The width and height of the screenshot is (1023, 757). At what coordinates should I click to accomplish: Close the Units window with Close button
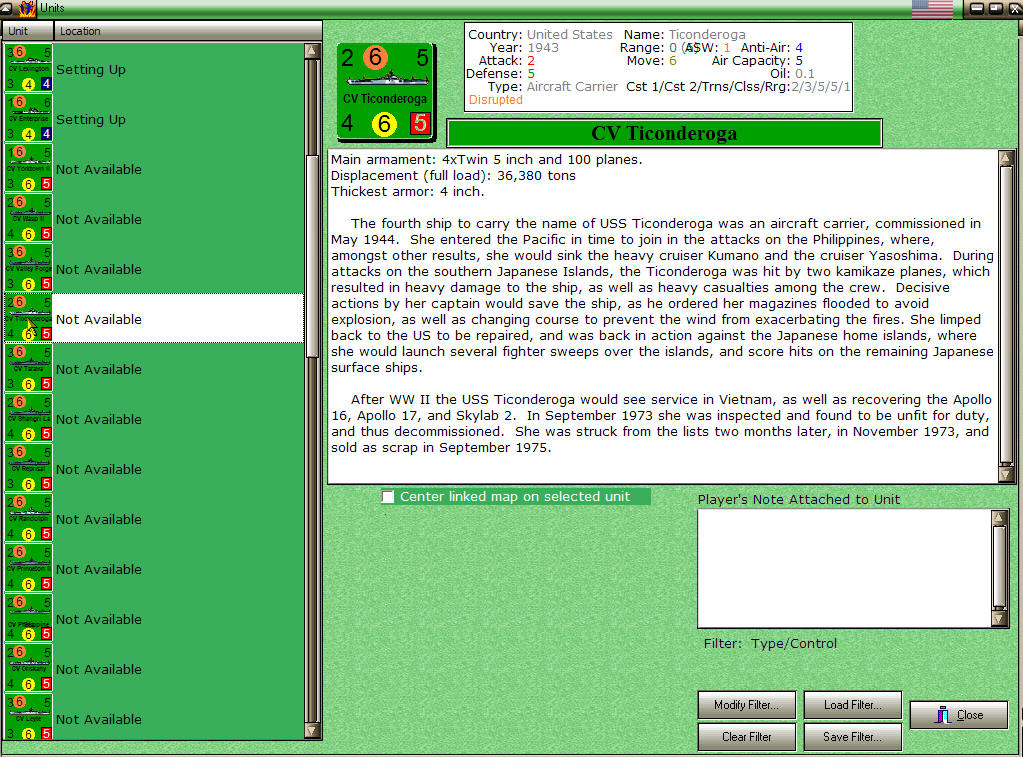click(x=958, y=715)
